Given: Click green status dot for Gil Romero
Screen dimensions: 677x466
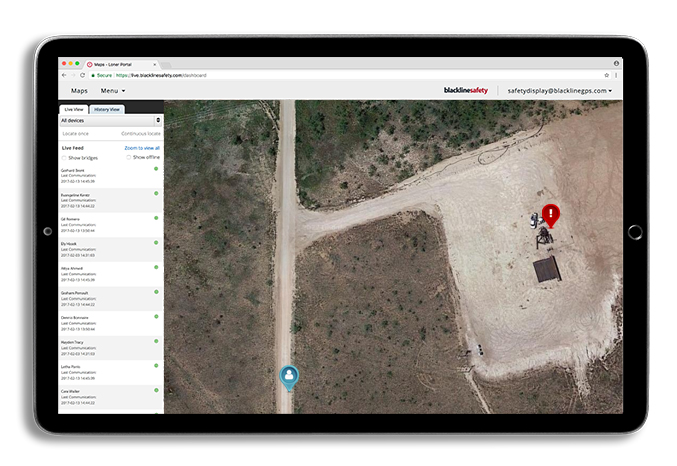Looking at the screenshot, I should 156,217.
